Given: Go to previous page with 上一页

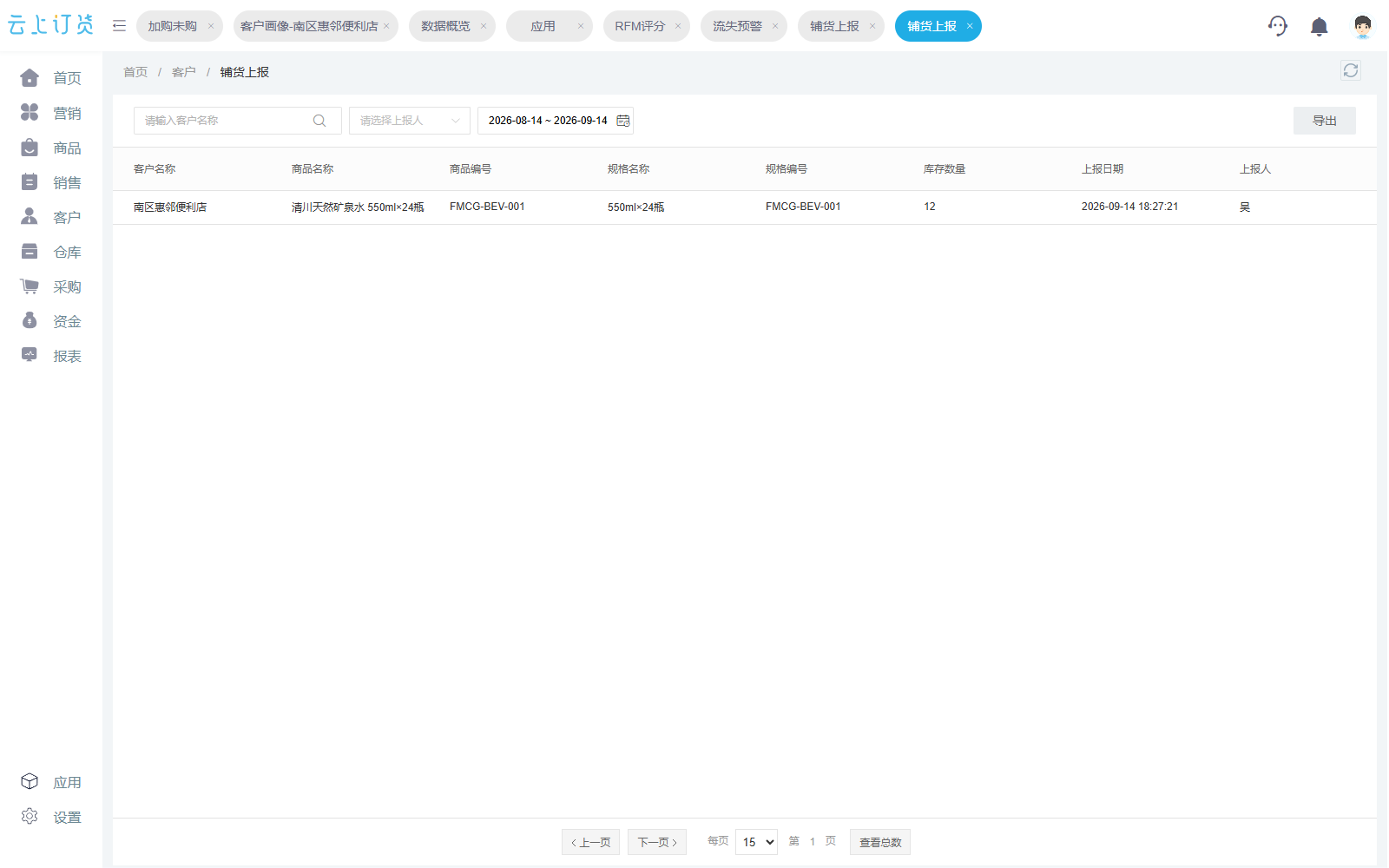Looking at the screenshot, I should [590, 842].
